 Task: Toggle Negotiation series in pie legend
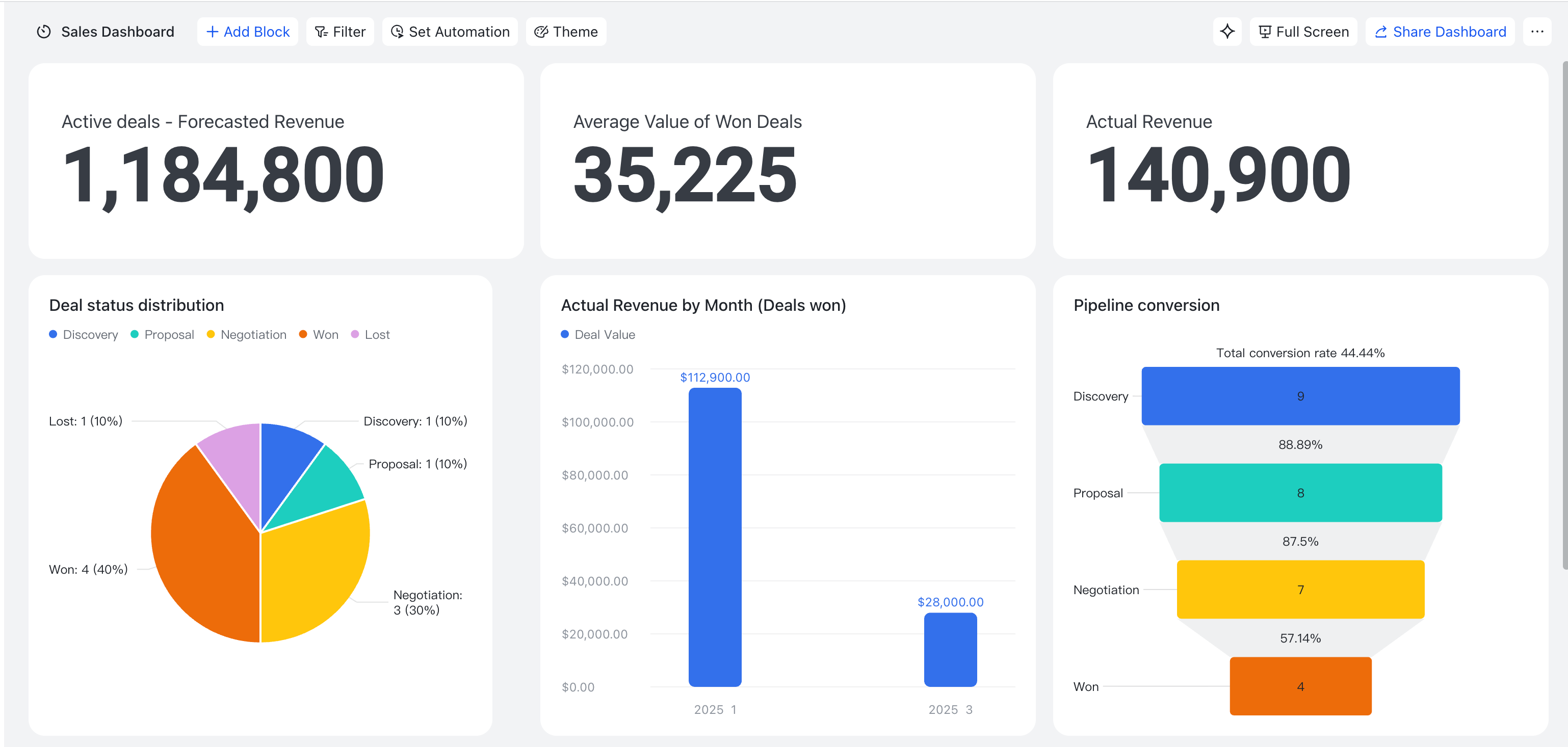pos(247,335)
